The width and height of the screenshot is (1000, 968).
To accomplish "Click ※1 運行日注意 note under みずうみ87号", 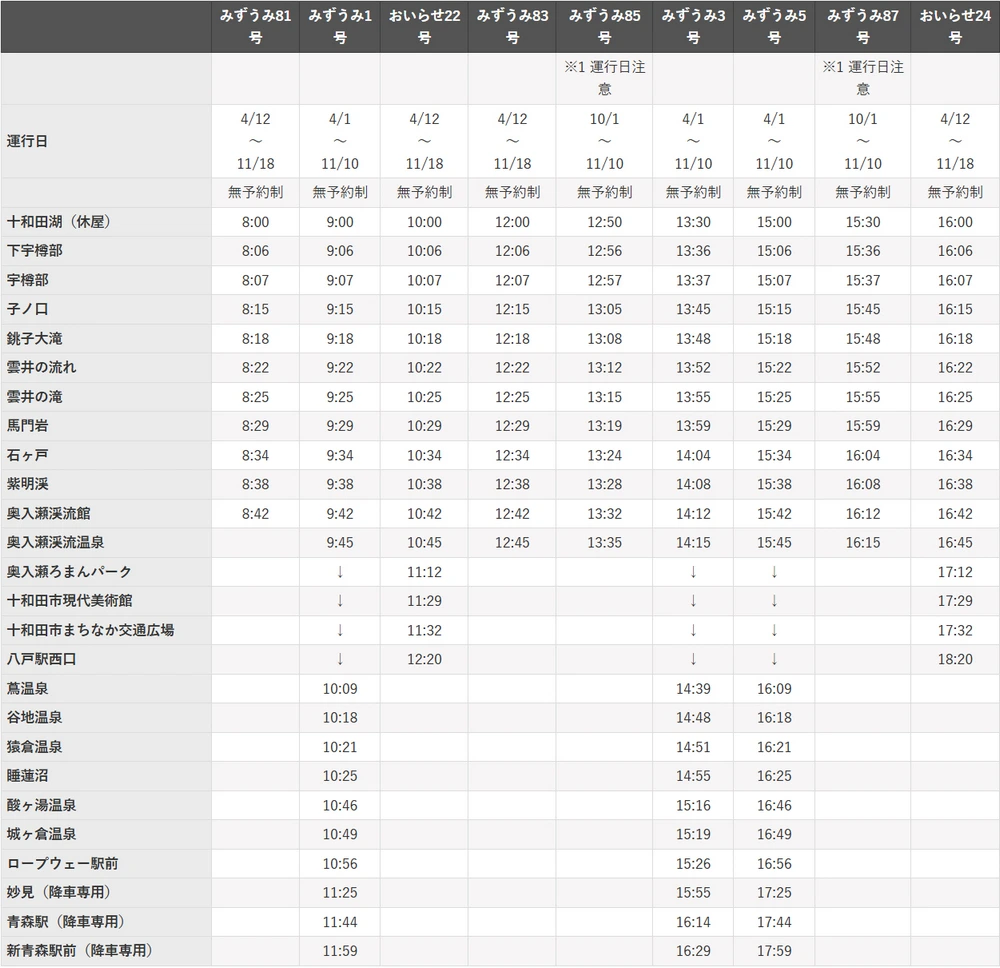I will 863,78.
